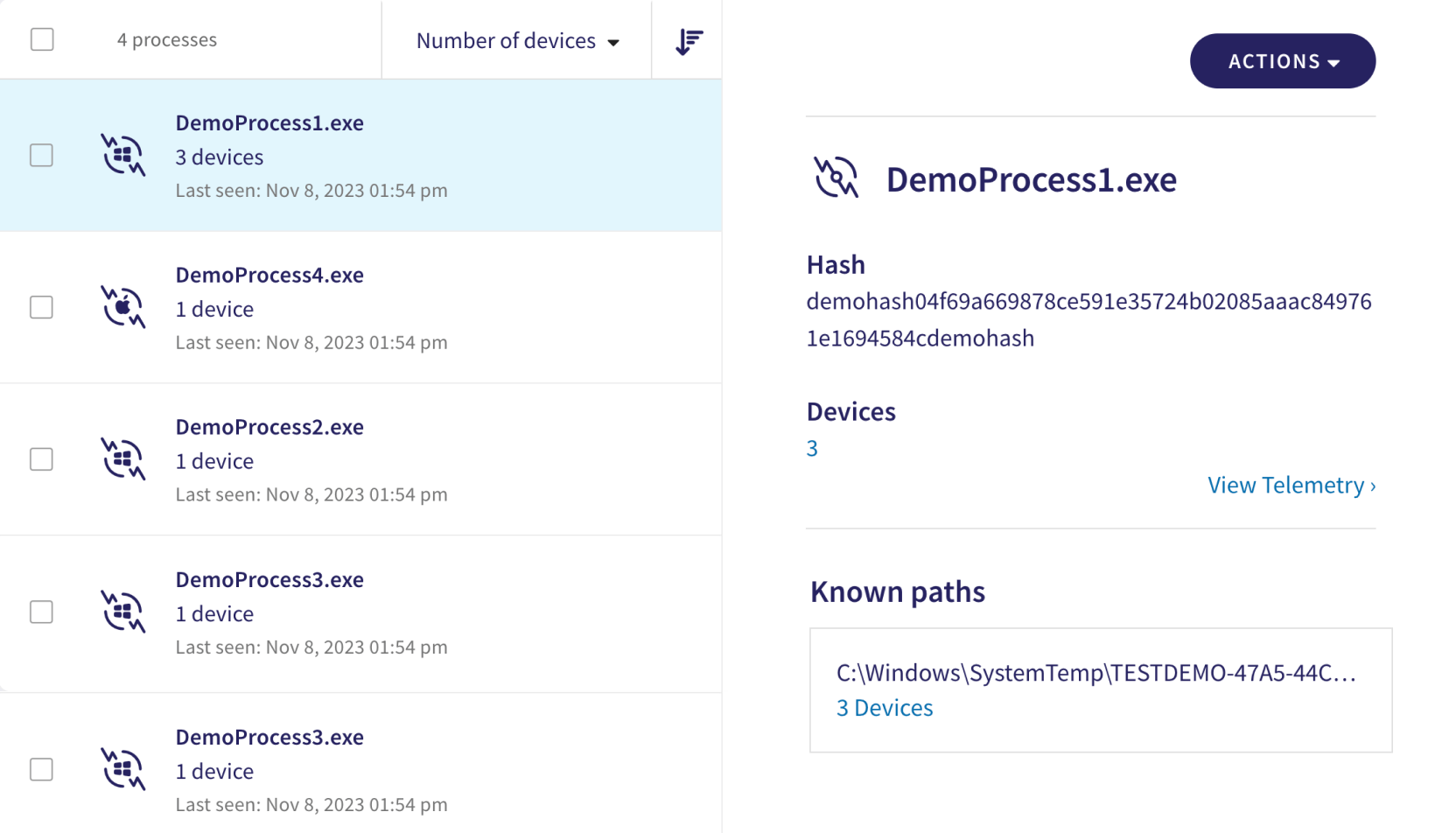The image size is (1456, 833).
Task: Check the box for DemoProcess4.exe
Action: (x=41, y=307)
